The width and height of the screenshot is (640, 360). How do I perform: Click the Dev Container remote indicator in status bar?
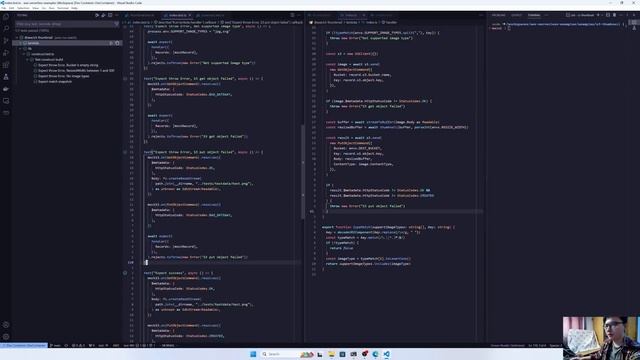coord(24,345)
